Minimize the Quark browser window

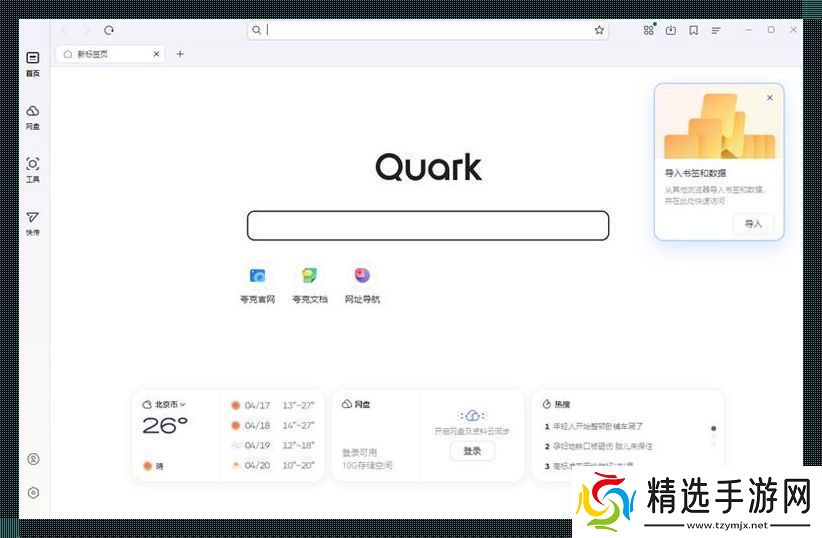click(749, 30)
